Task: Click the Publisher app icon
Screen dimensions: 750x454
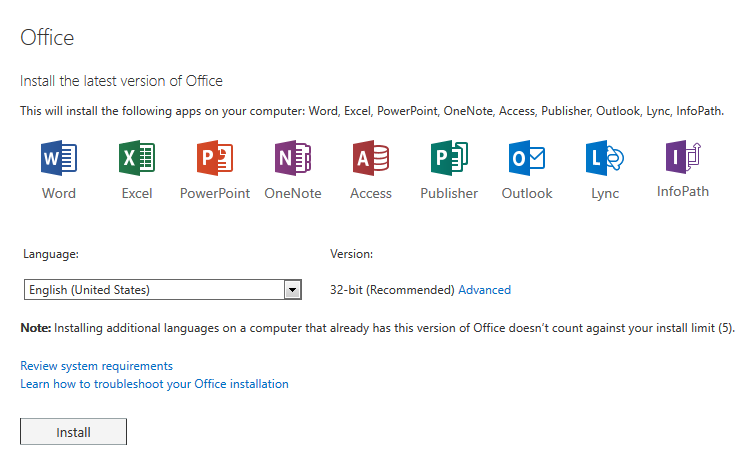Action: pyautogui.click(x=449, y=158)
